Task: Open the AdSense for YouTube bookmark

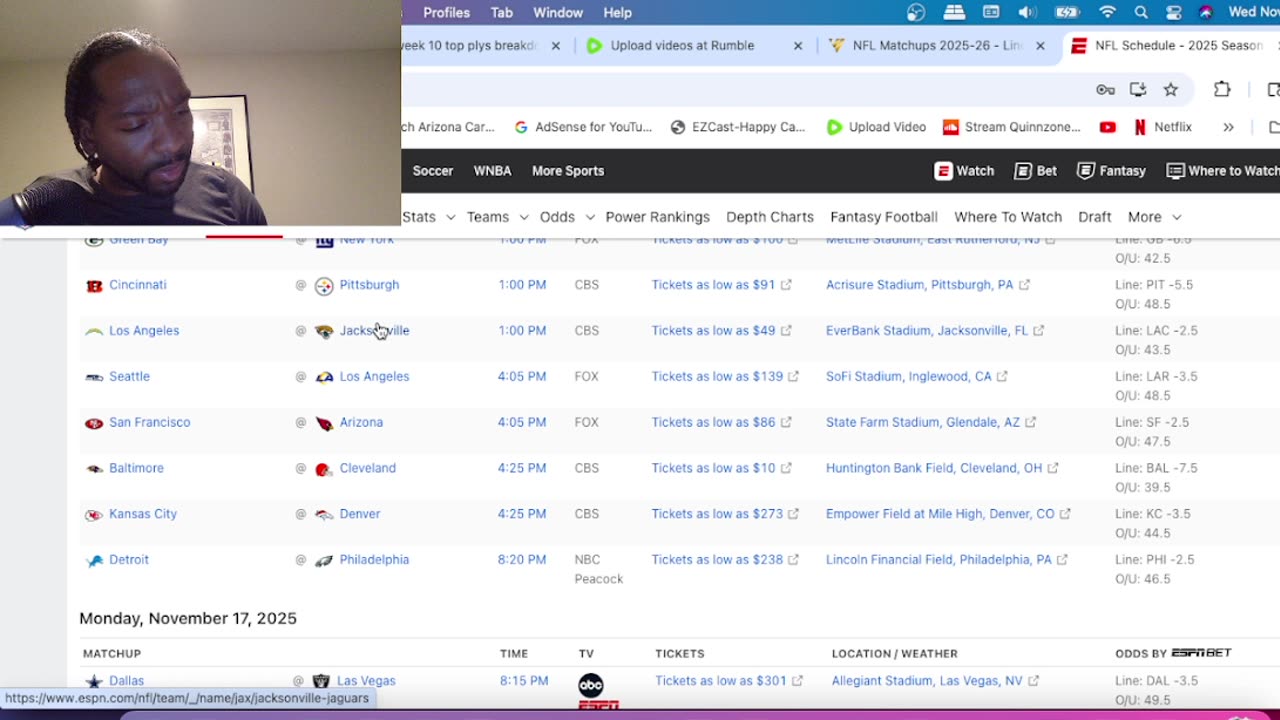Action: coord(582,127)
